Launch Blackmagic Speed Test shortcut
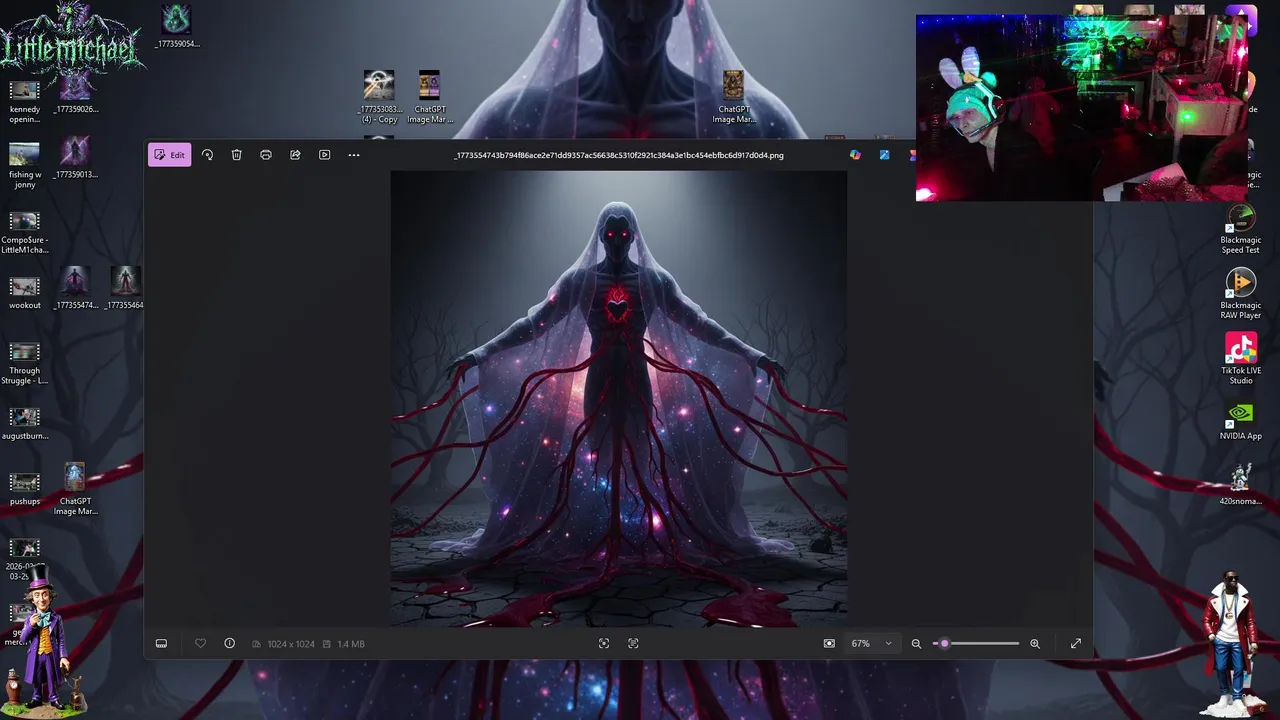The height and width of the screenshot is (720, 1280). 1241,229
